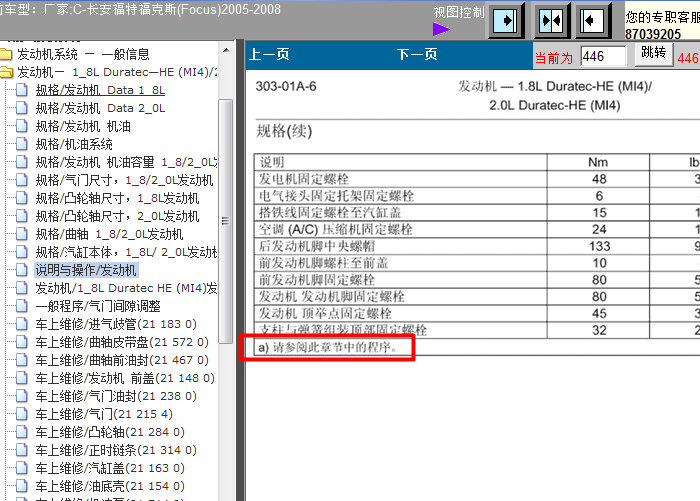
Task: Open 规格/发动机 机油容量 1_8/2_0L item
Action: tap(126, 162)
